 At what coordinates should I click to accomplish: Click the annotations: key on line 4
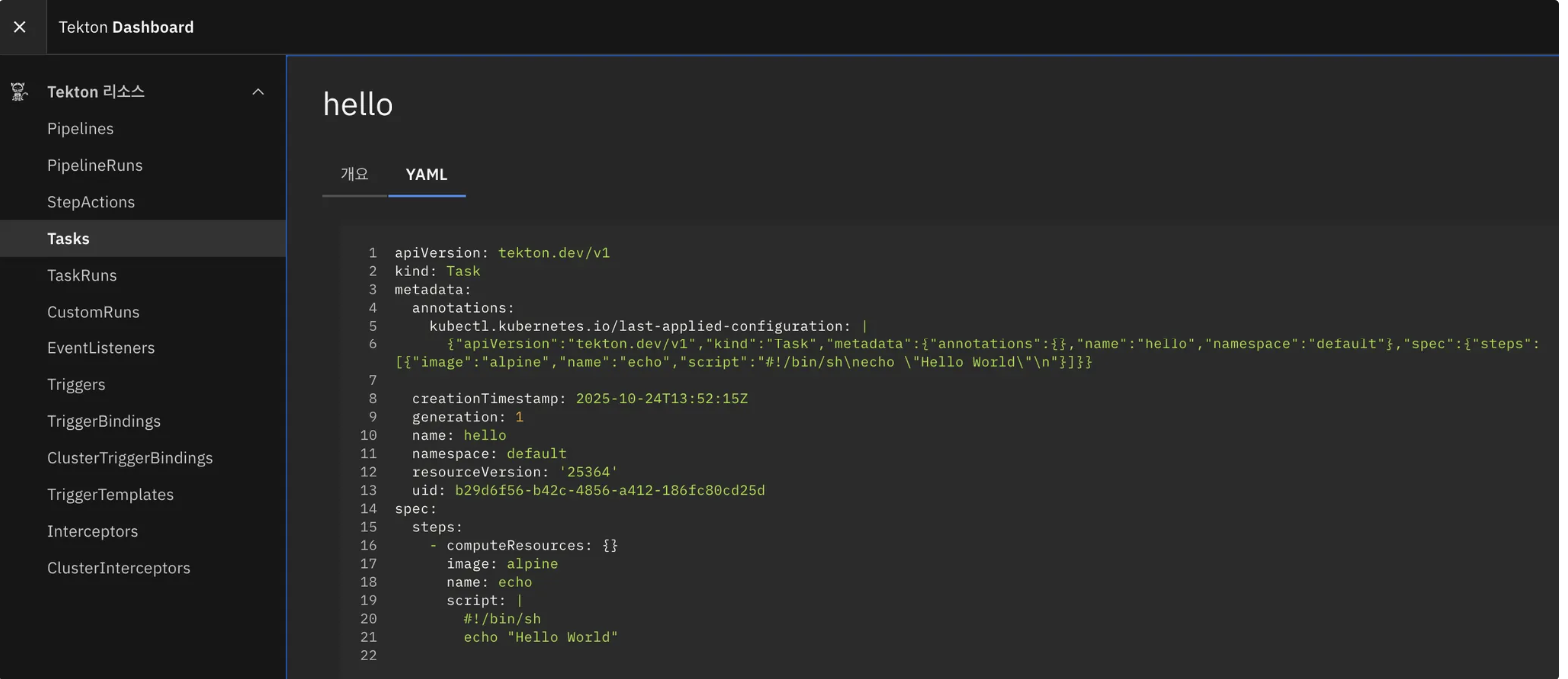point(463,308)
